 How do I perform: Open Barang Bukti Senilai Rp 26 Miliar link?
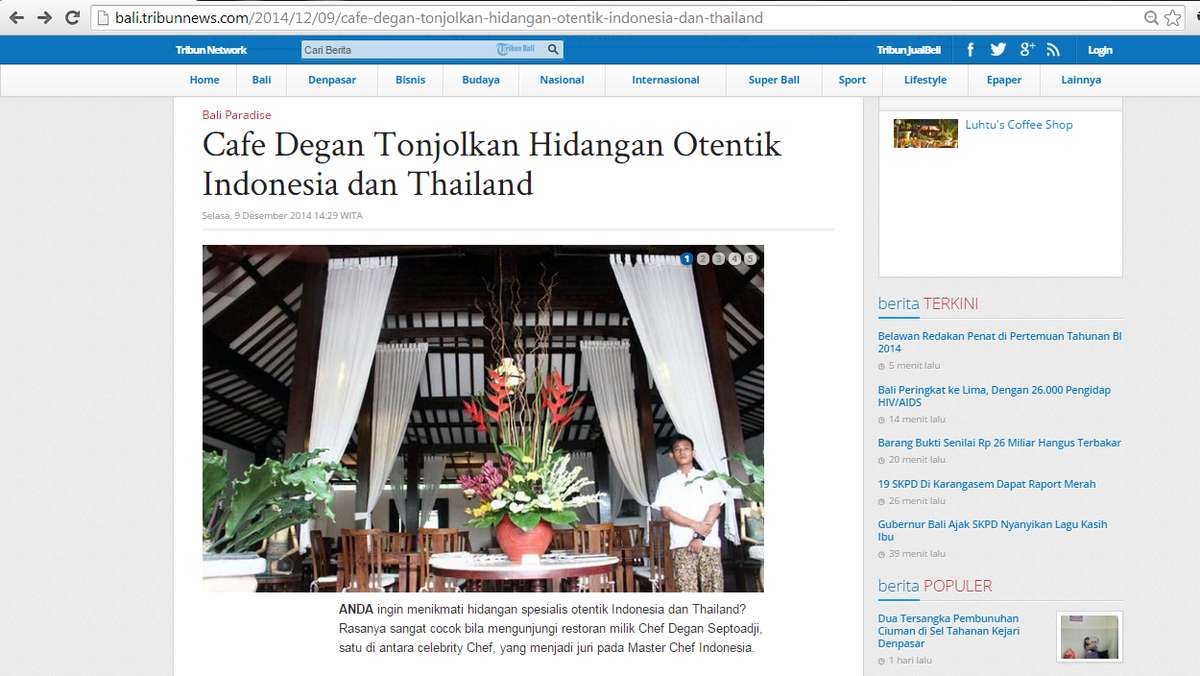tap(1000, 443)
